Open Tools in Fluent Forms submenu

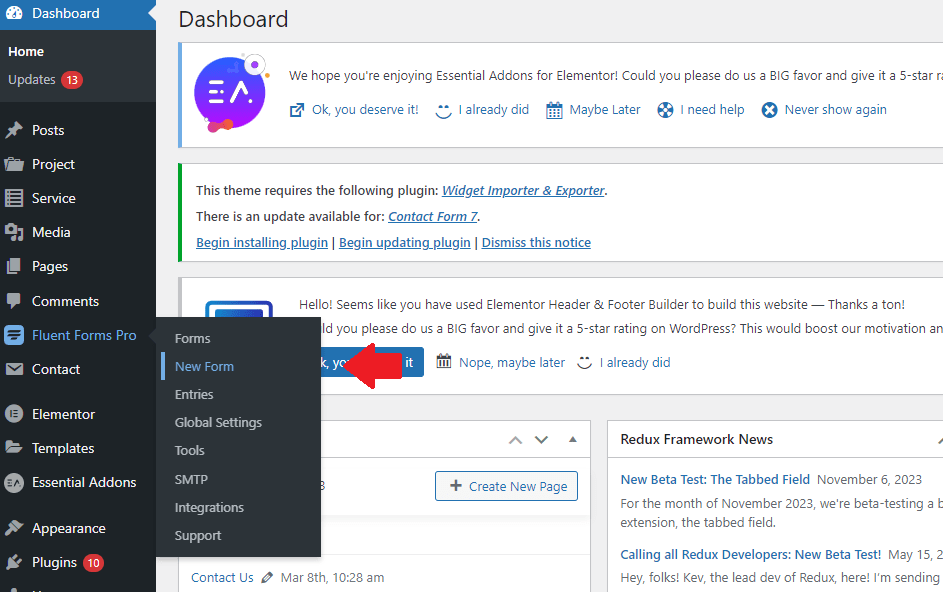click(x=189, y=450)
